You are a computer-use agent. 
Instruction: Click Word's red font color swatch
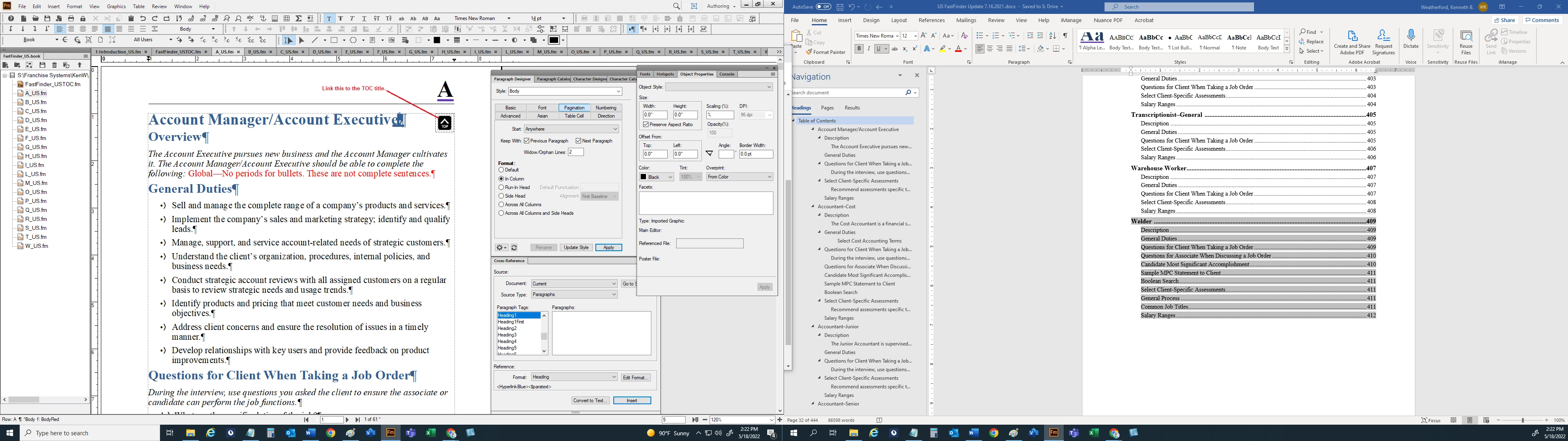(958, 49)
